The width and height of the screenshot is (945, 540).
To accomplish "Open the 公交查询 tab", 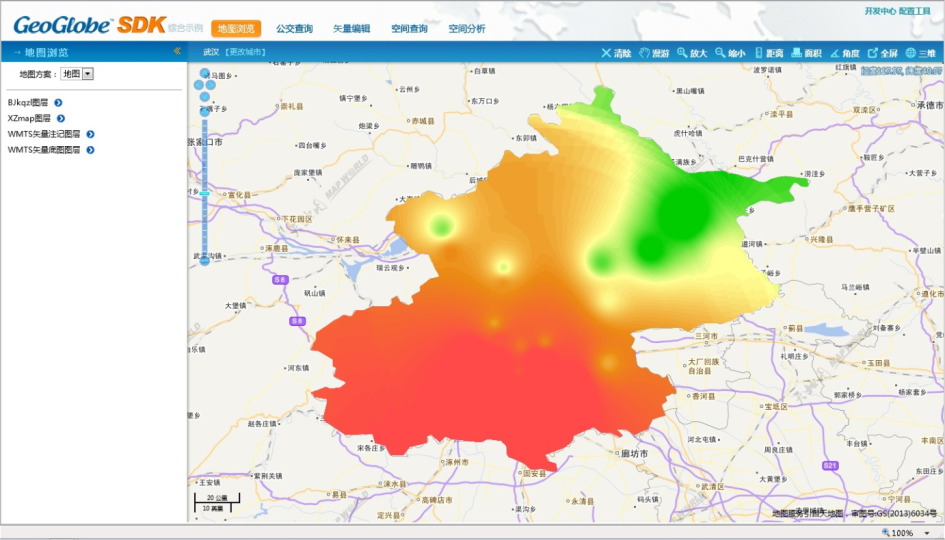I will (294, 29).
